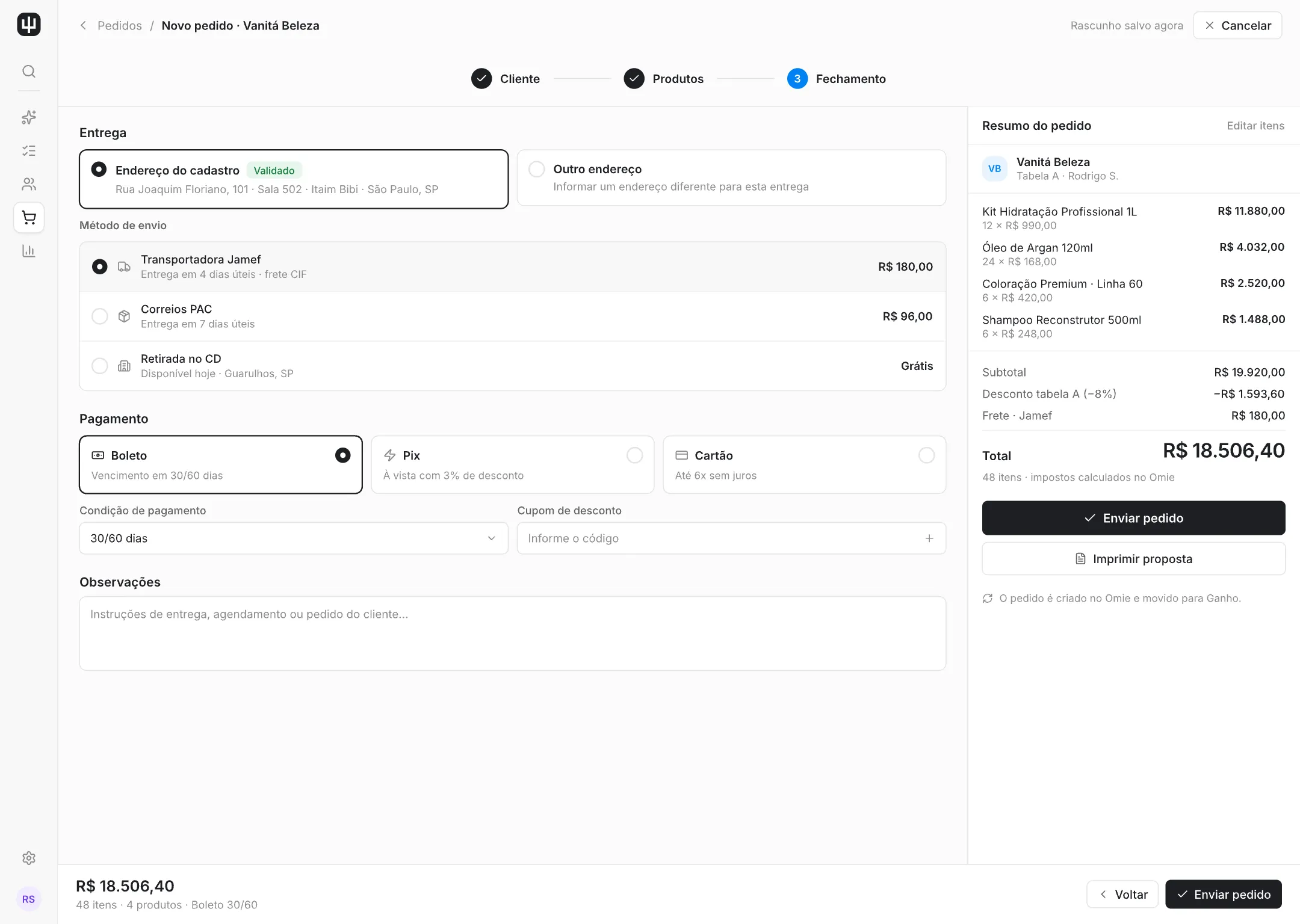1300x924 pixels.
Task: Click Coloração Premium · Linha 60 item
Action: click(x=1133, y=290)
